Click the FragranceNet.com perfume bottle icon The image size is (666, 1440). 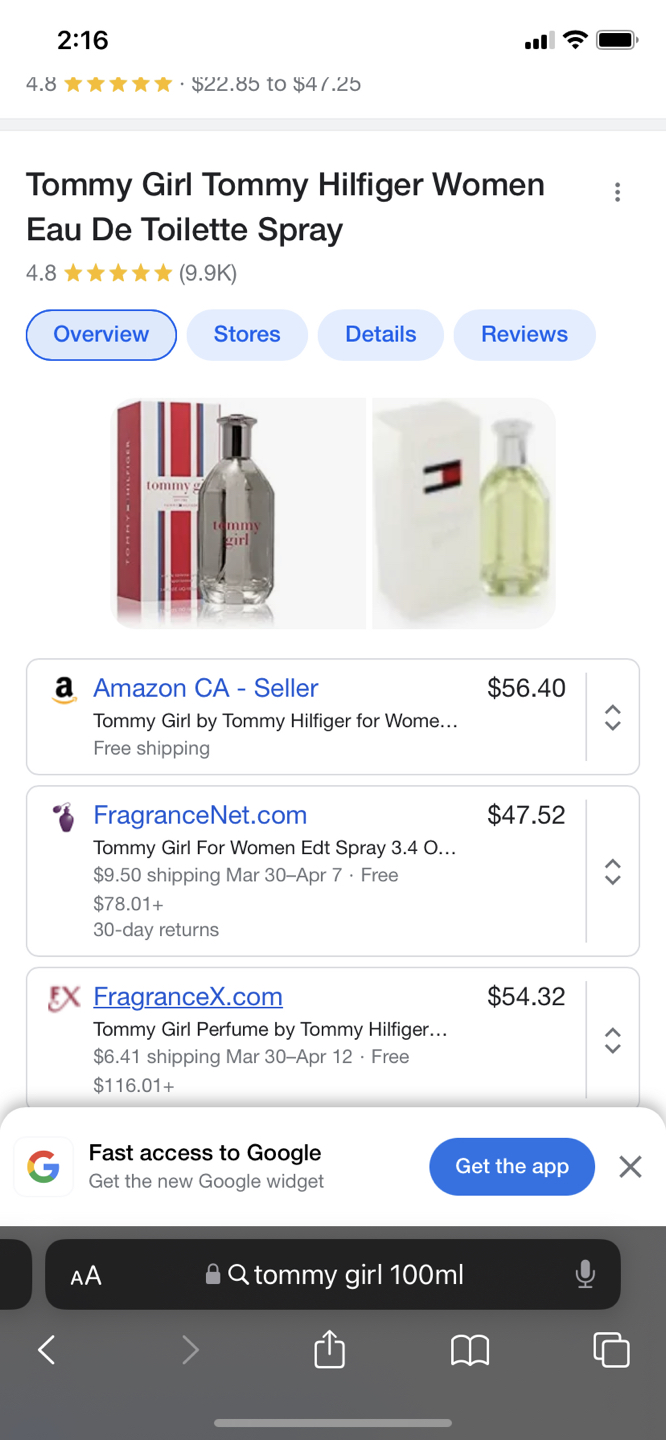(x=63, y=817)
